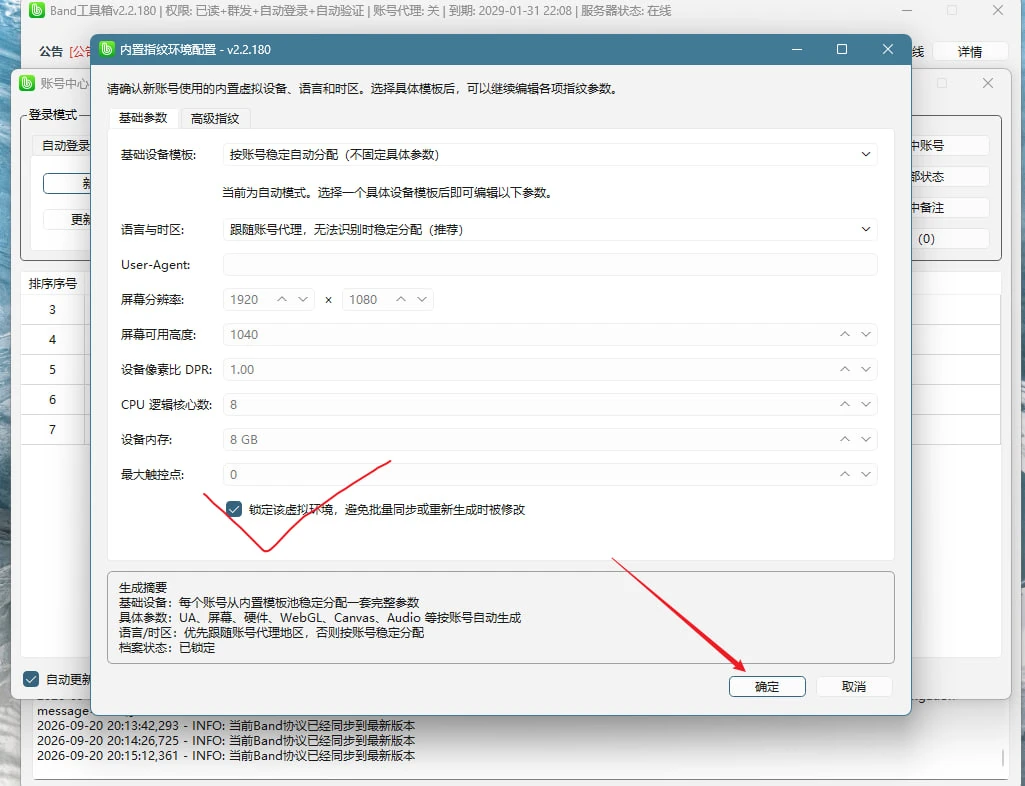Click the 设备像素比 DPR field showing 1.00
This screenshot has width=1025, height=786.
pos(550,369)
